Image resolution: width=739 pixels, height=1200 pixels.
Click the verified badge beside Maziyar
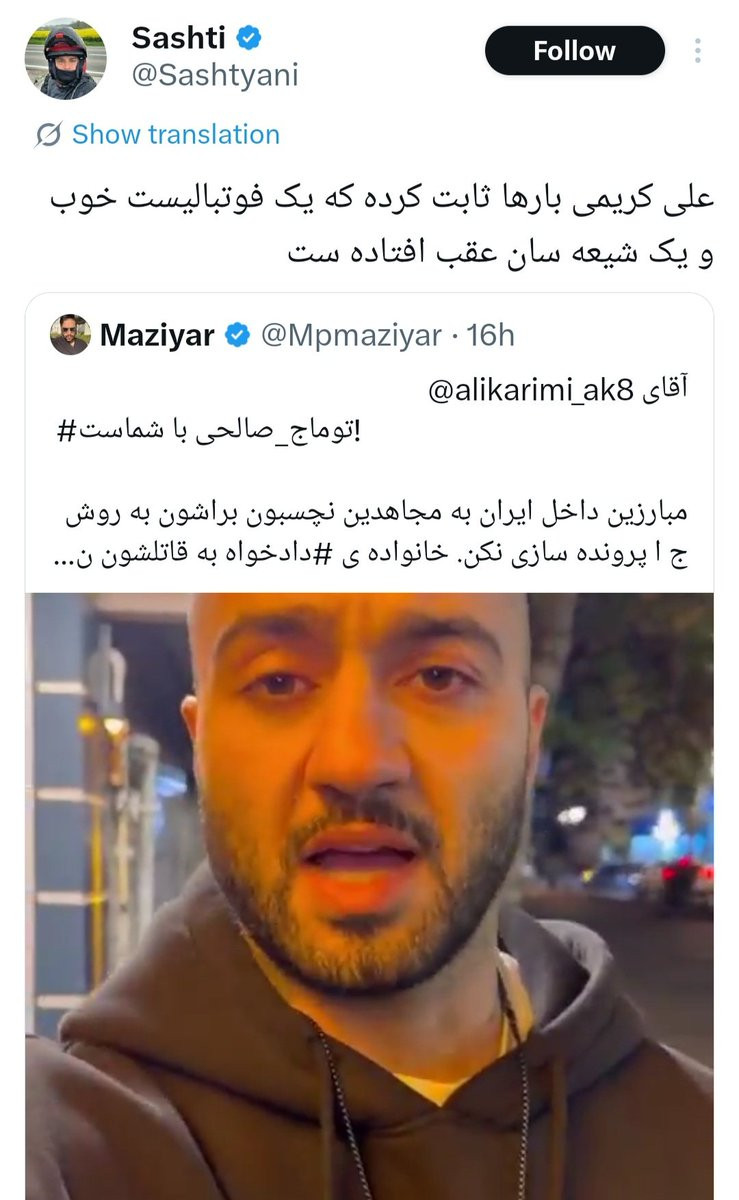click(x=238, y=336)
